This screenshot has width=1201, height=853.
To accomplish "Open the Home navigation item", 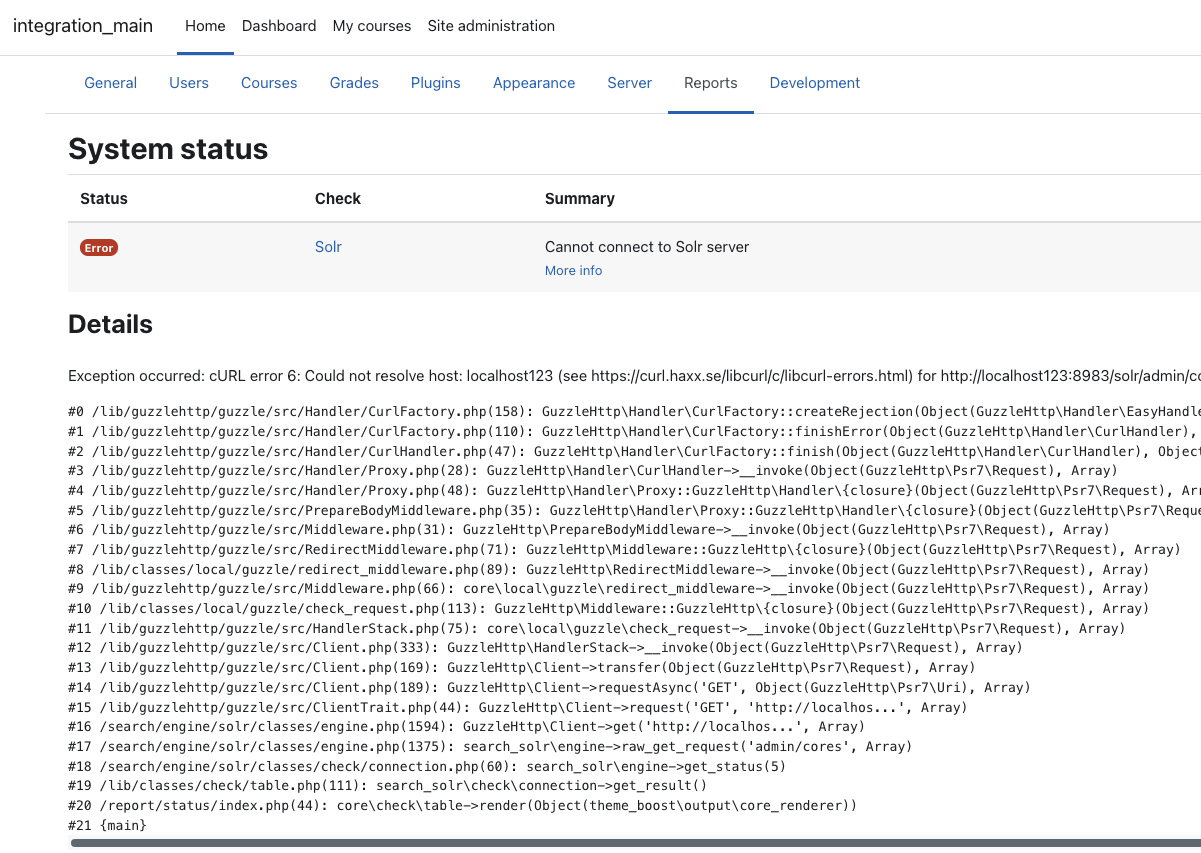I will [205, 26].
